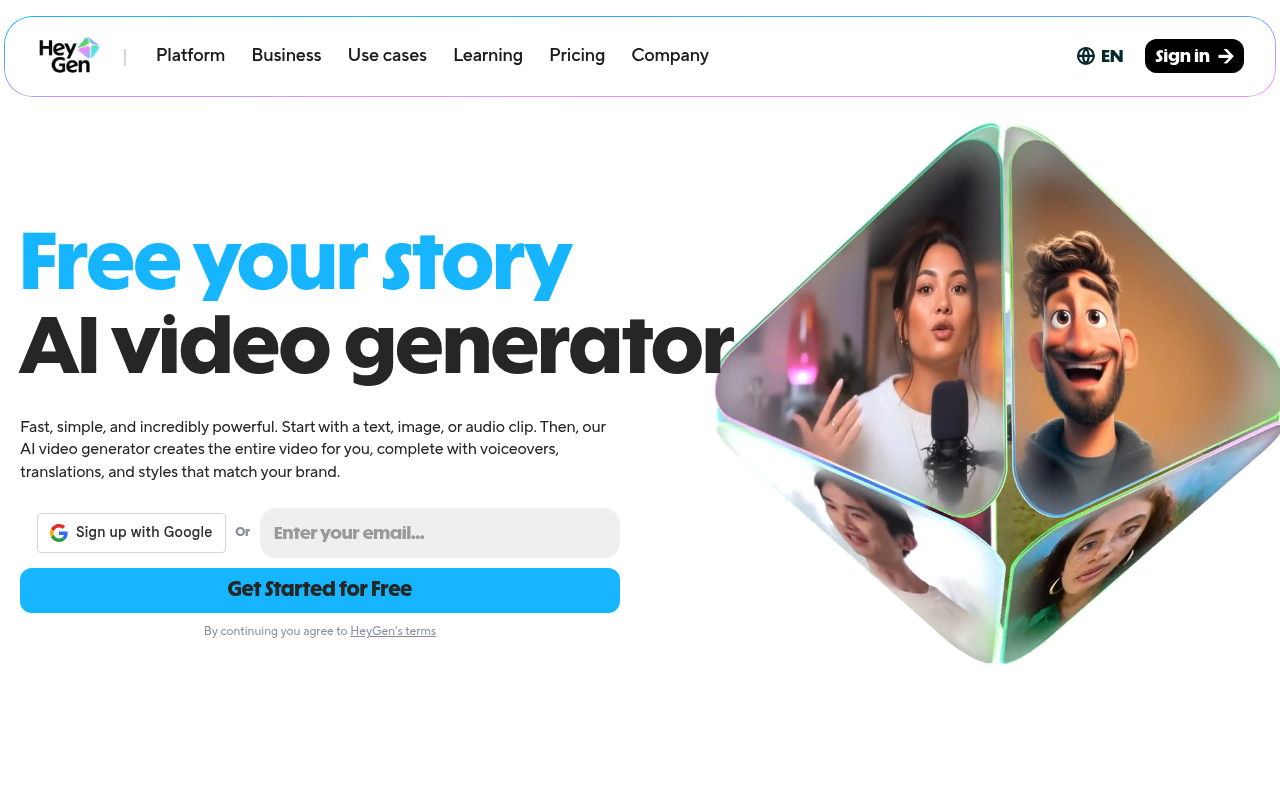Click Get Started for Free

click(320, 590)
